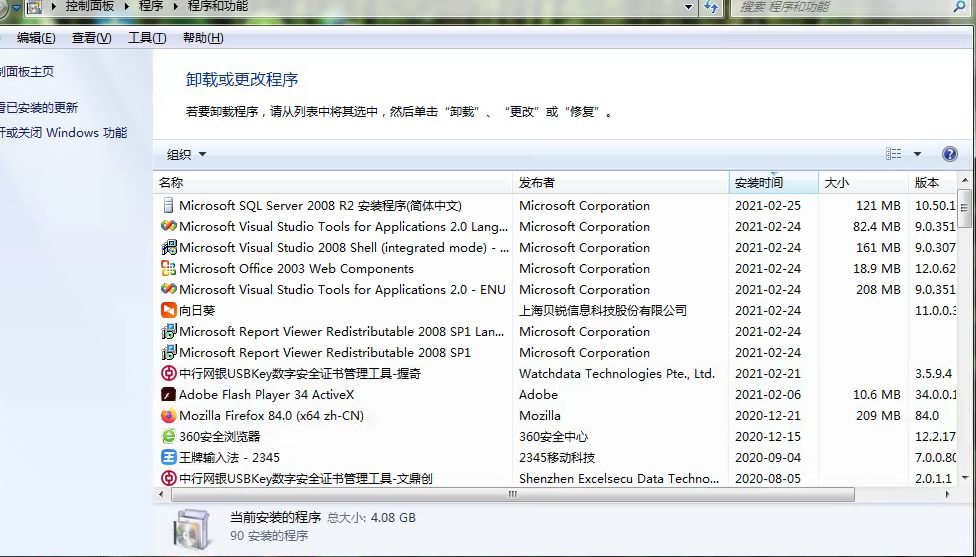
Task: Click the installed programs box icon in details pane
Action: coord(192,528)
